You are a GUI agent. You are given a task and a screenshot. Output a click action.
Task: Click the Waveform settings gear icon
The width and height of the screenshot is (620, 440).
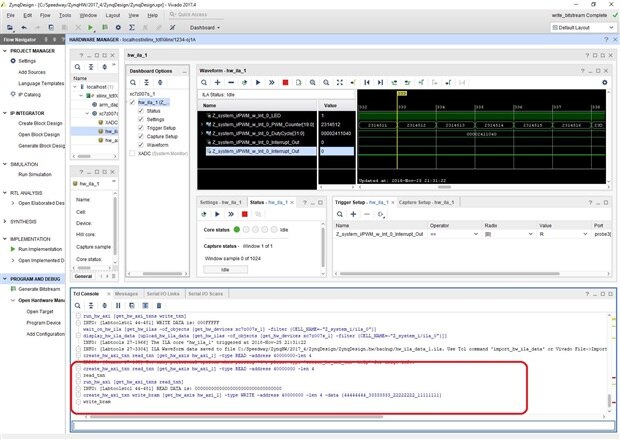[607, 83]
